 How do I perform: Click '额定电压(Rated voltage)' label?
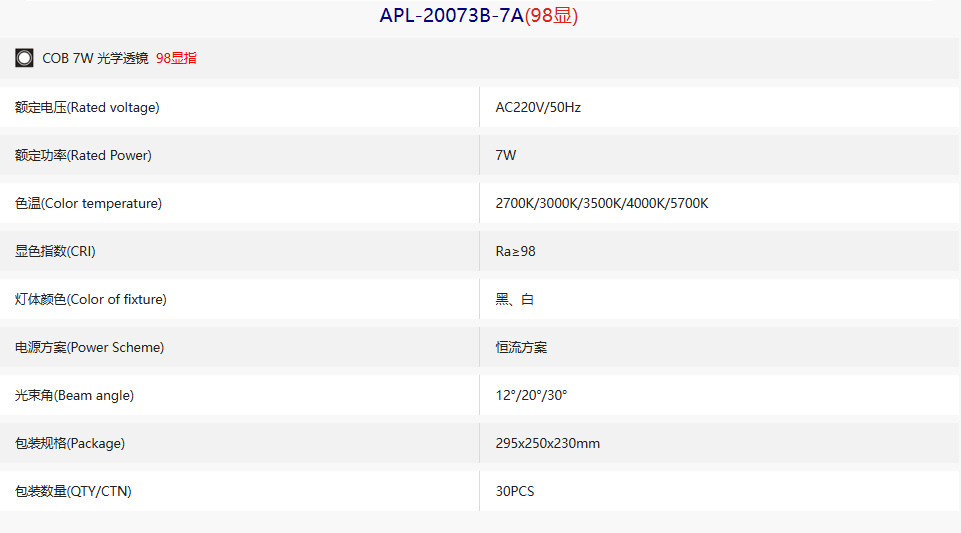87,107
